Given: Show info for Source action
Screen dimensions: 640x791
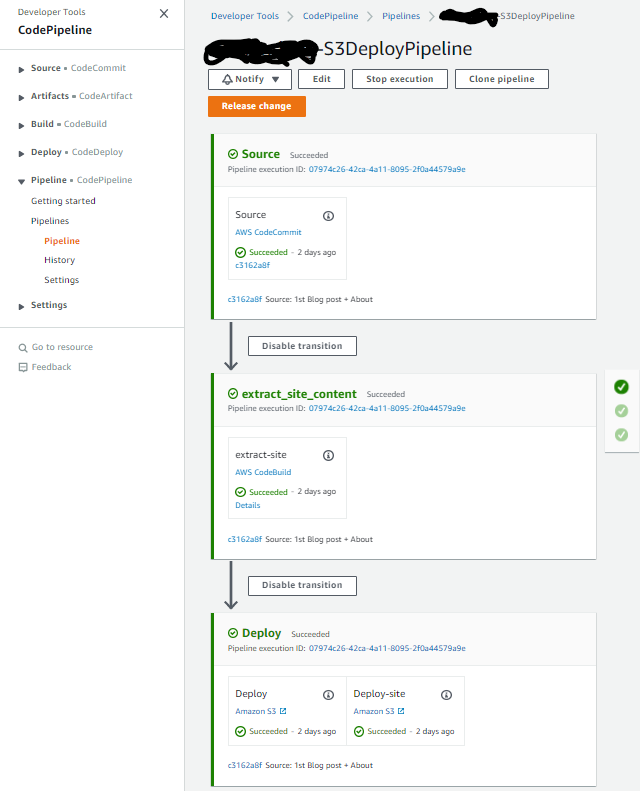Looking at the screenshot, I should 328,216.
